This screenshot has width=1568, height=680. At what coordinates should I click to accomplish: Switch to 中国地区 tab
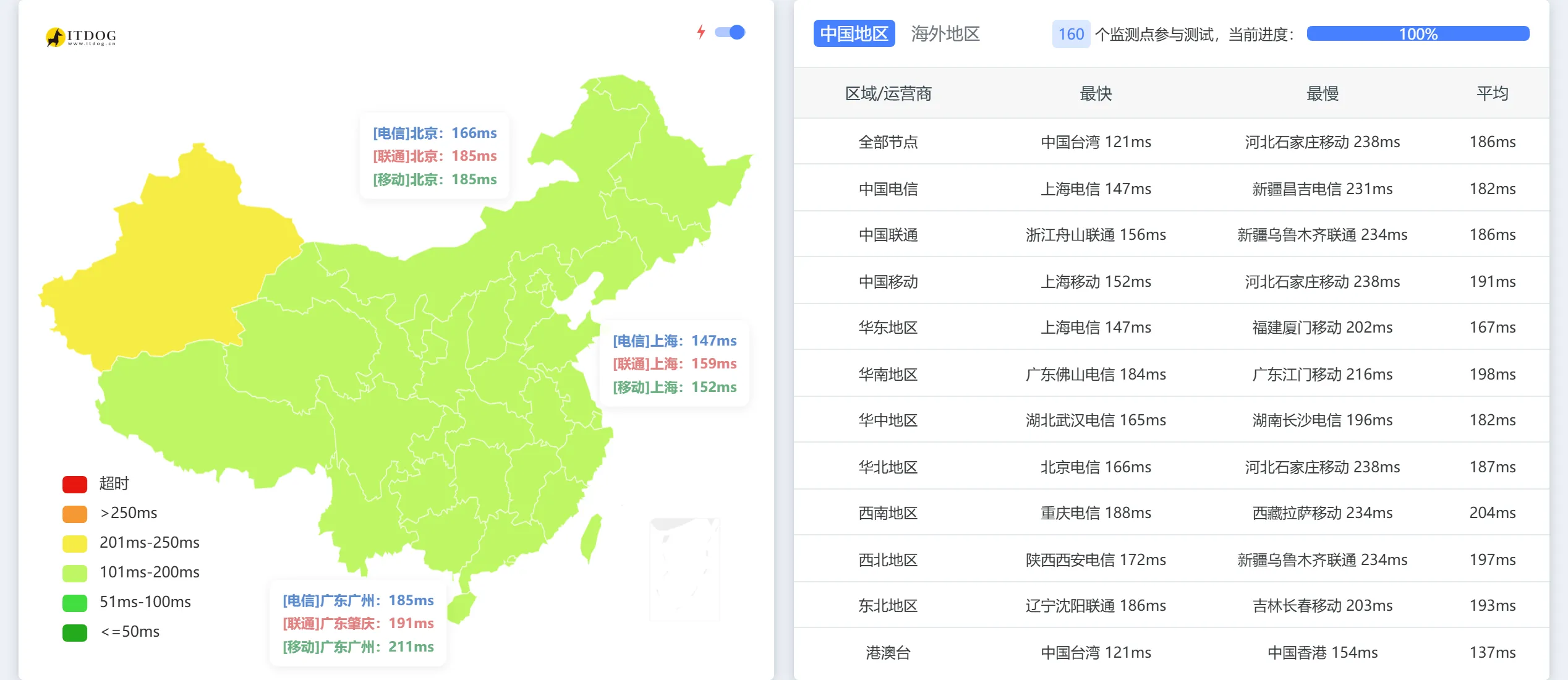coord(854,33)
